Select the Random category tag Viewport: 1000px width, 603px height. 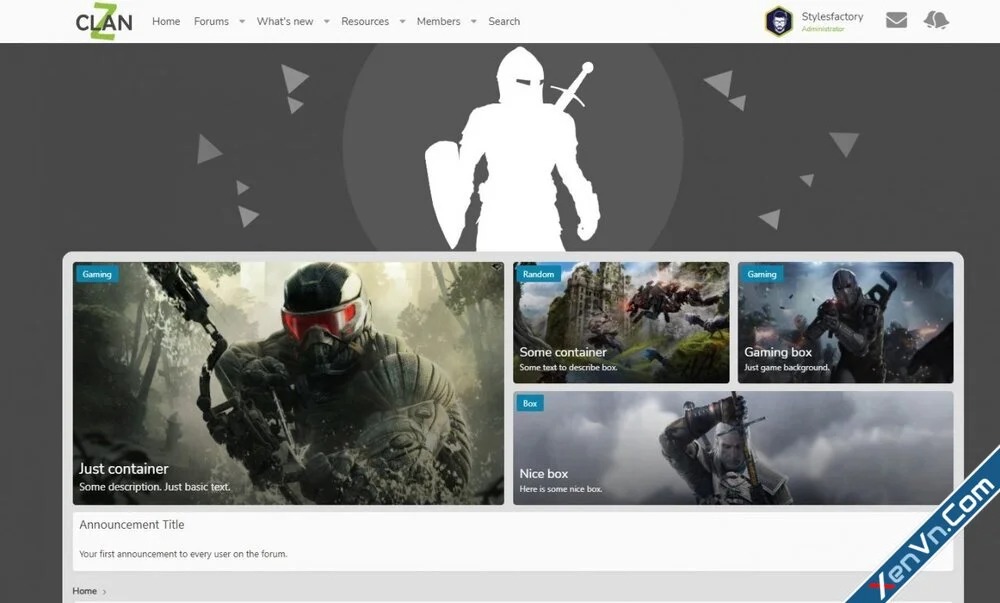(538, 274)
